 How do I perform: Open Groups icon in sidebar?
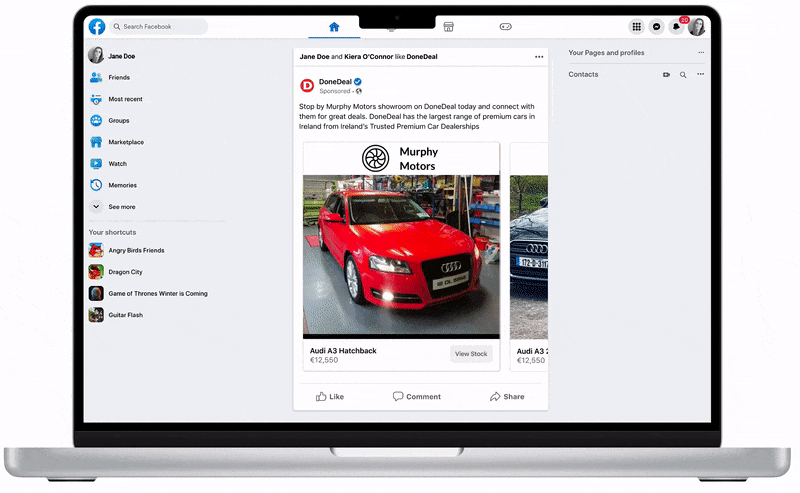coord(96,120)
